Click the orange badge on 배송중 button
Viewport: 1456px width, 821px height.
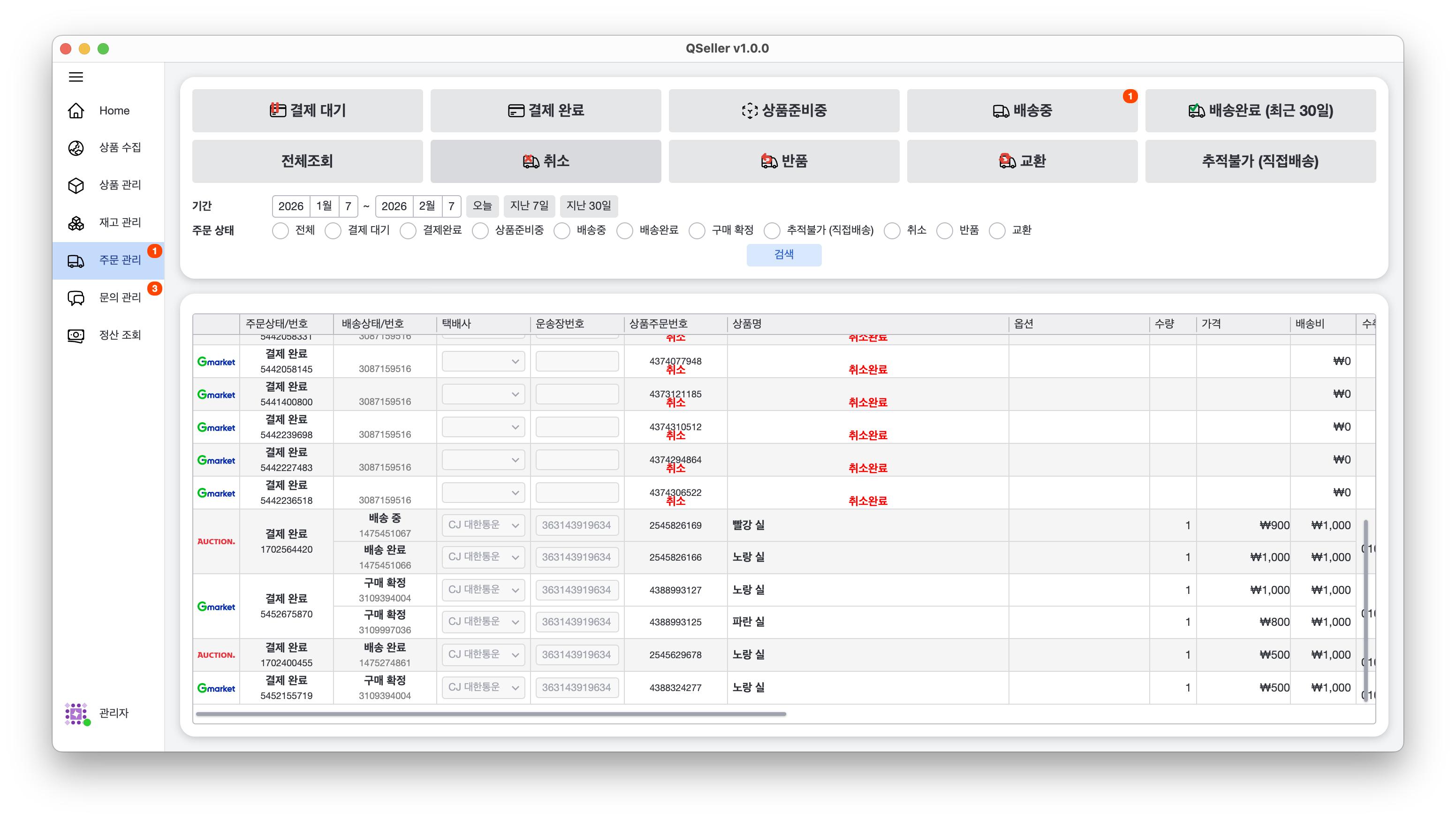(1130, 96)
